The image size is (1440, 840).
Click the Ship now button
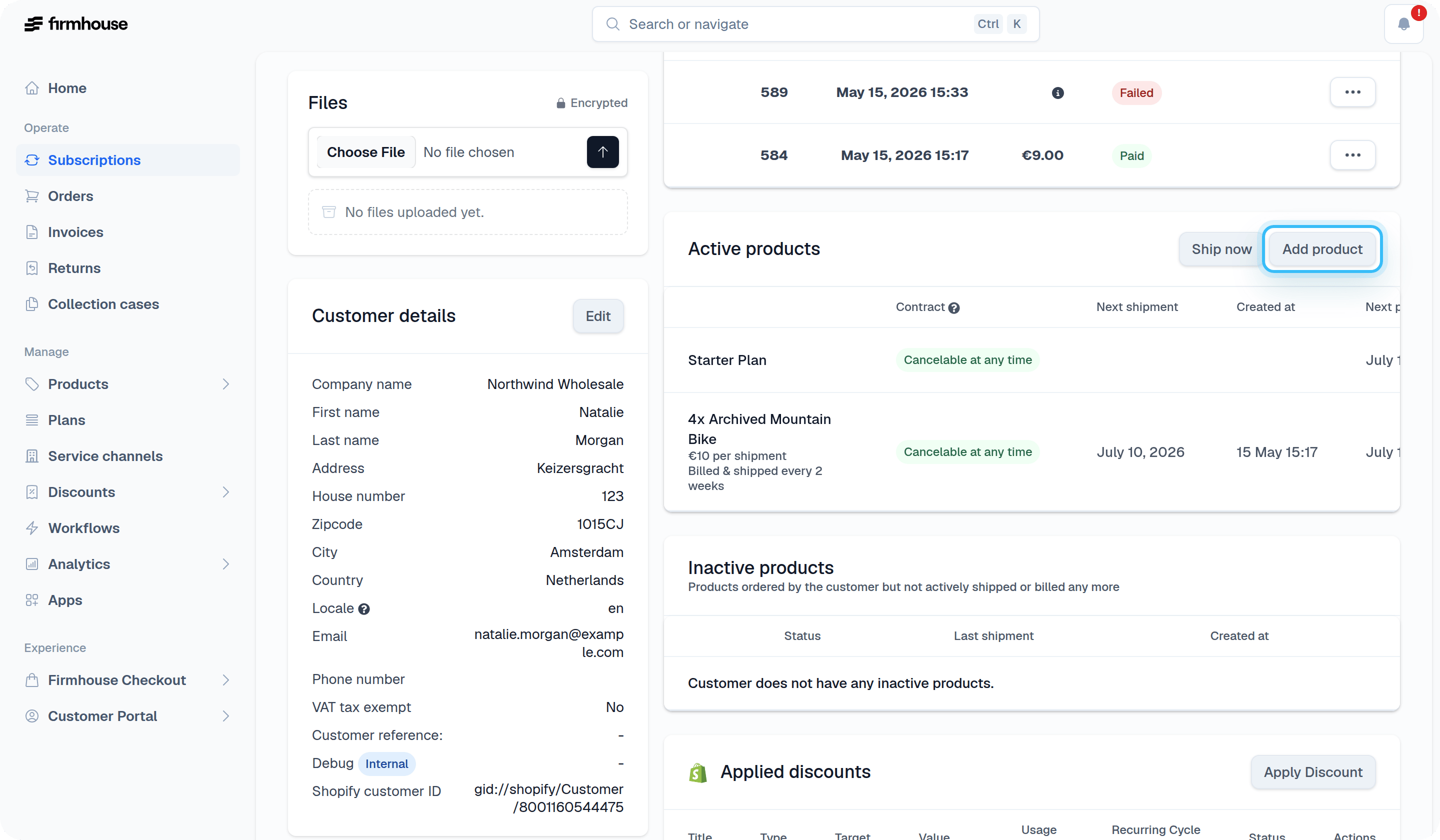1221,249
